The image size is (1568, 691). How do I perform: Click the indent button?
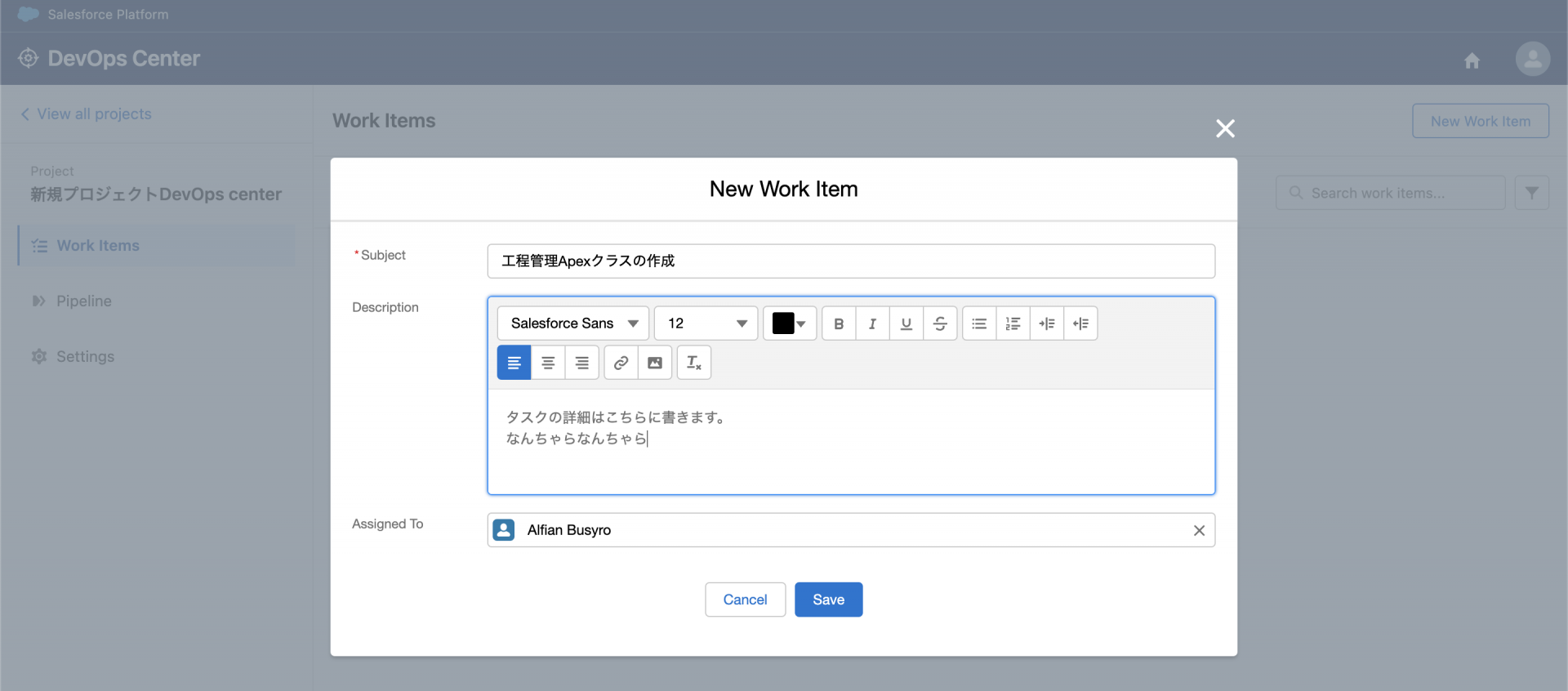pos(1047,323)
